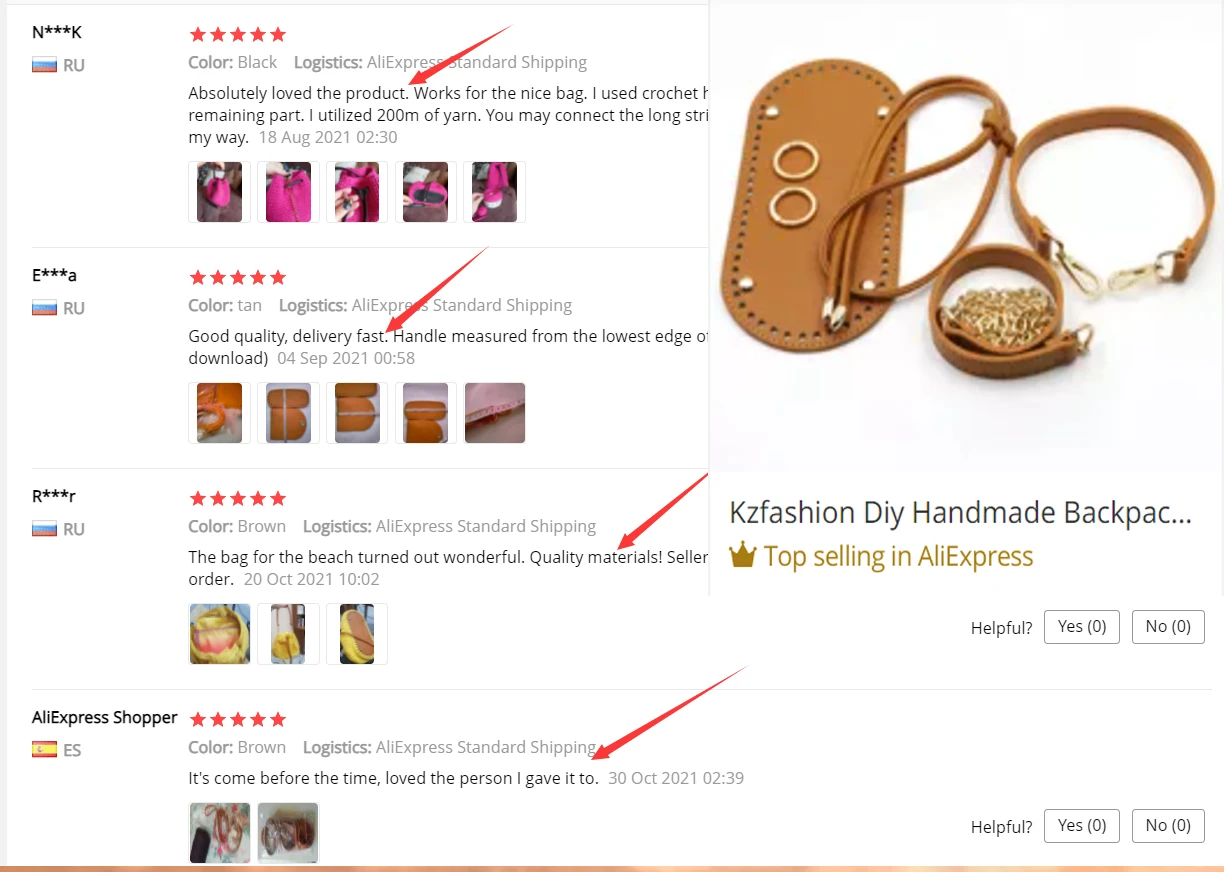Vote Yes (0) on R***r's review

[x=1082, y=627]
